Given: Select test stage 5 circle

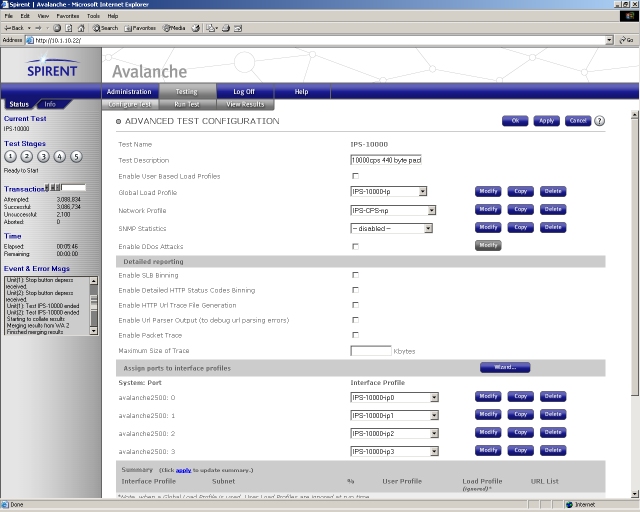Looking at the screenshot, I should (76, 156).
